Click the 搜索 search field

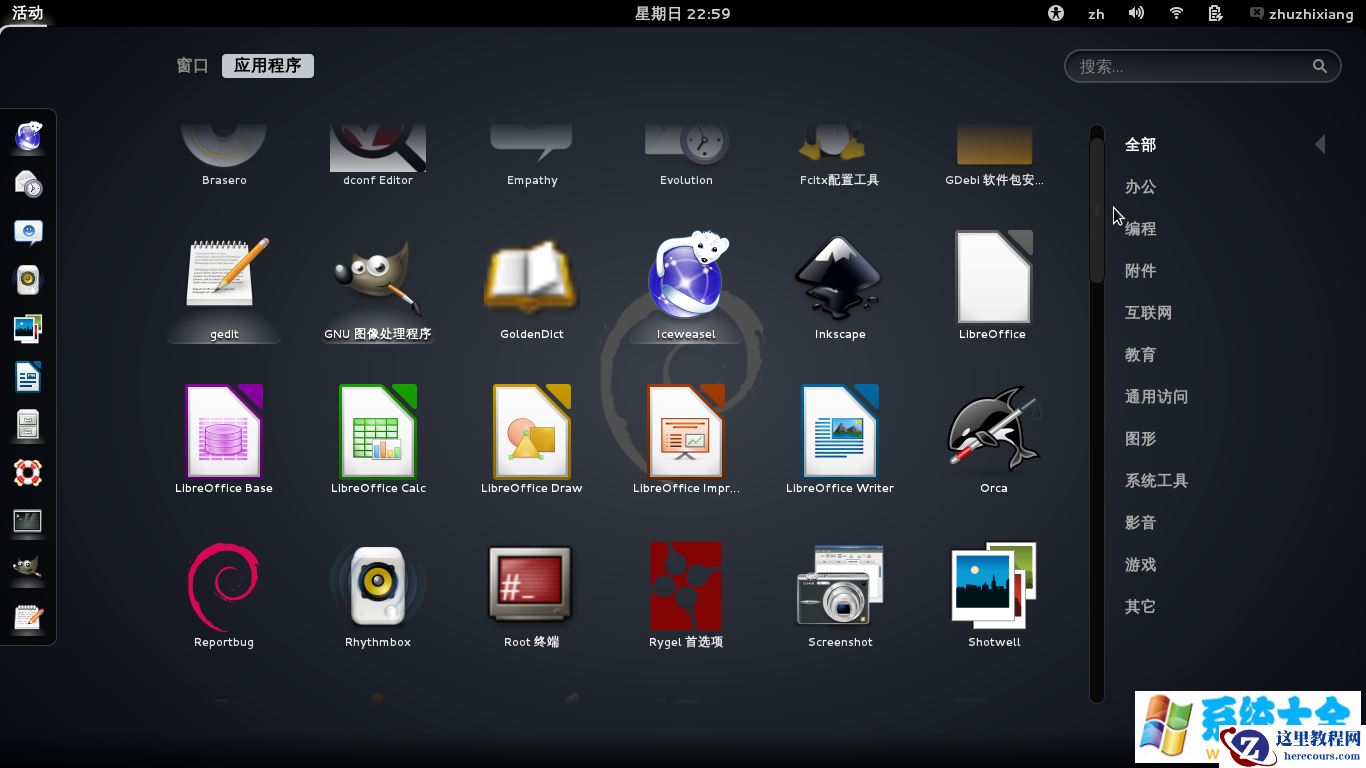(1202, 66)
